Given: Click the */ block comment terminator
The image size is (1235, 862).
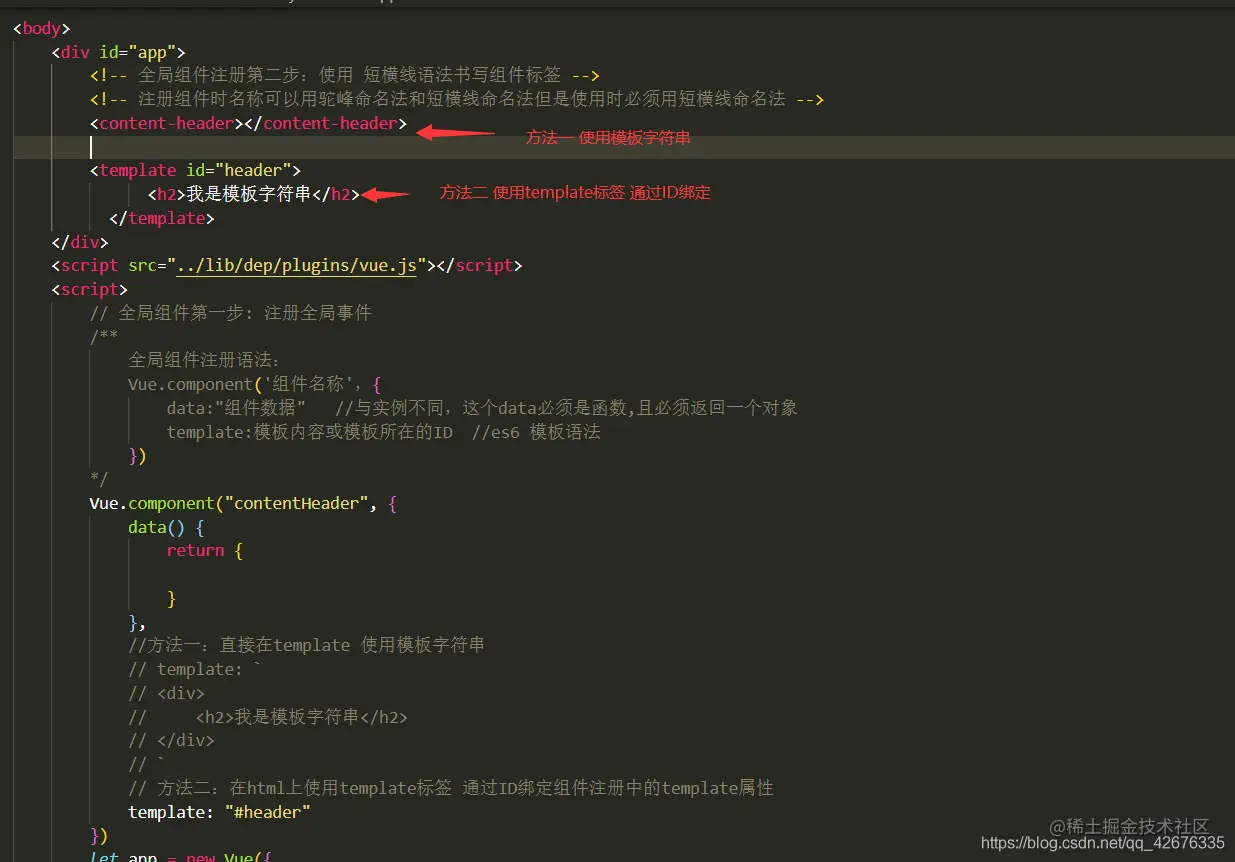Looking at the screenshot, I should tap(99, 479).
